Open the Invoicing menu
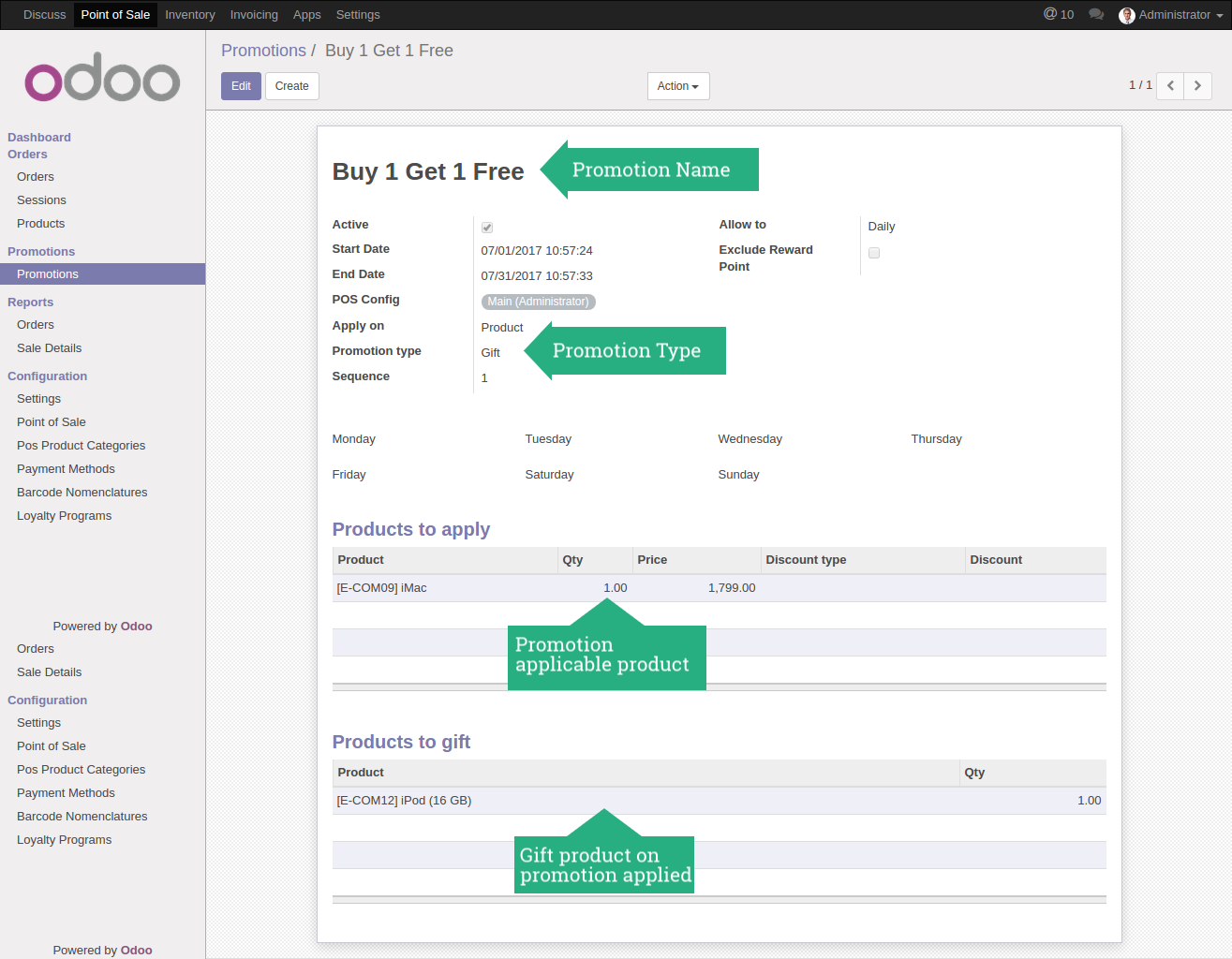Screen dimensions: 1232x959 tap(254, 15)
